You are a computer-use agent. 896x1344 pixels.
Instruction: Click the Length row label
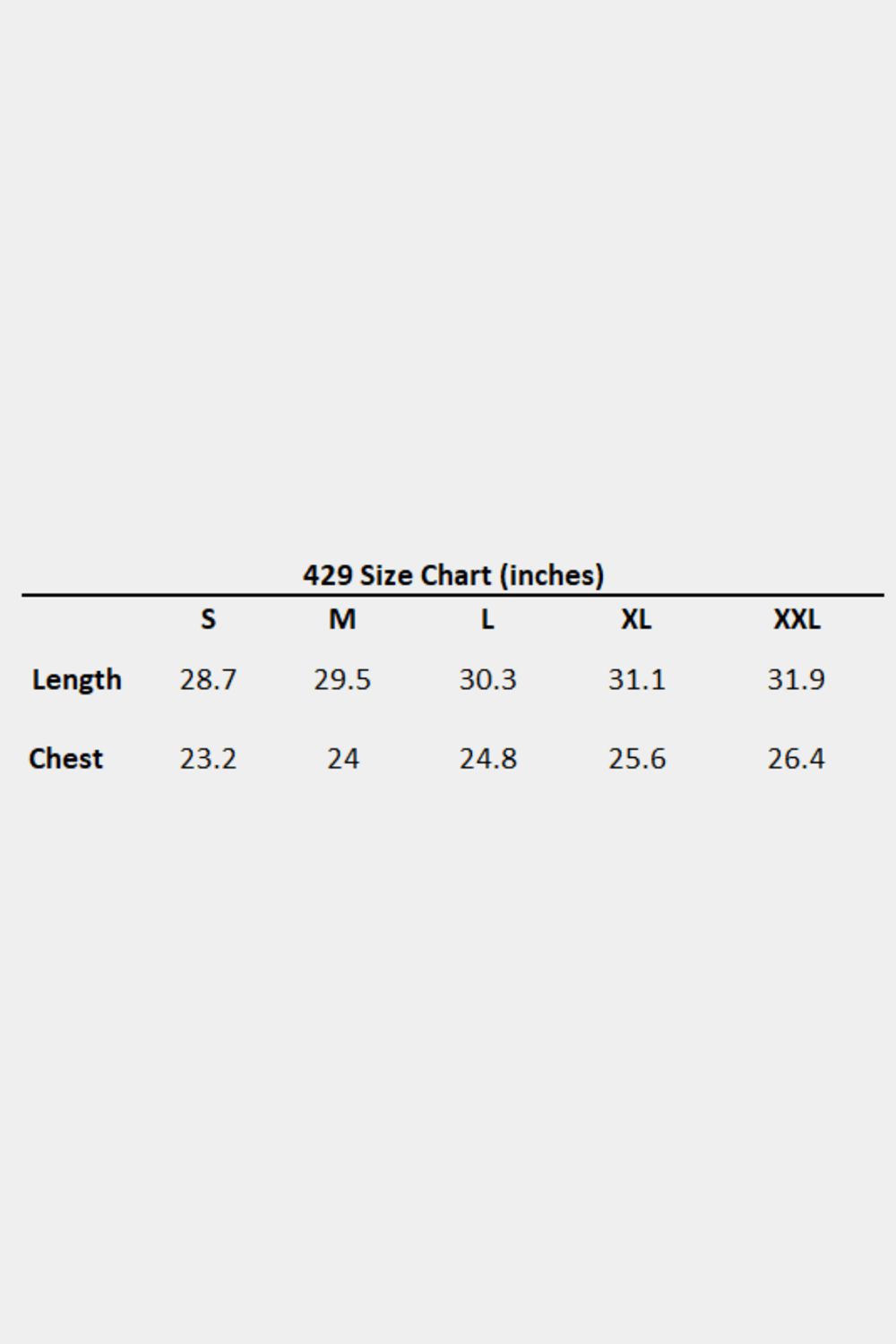(x=76, y=680)
